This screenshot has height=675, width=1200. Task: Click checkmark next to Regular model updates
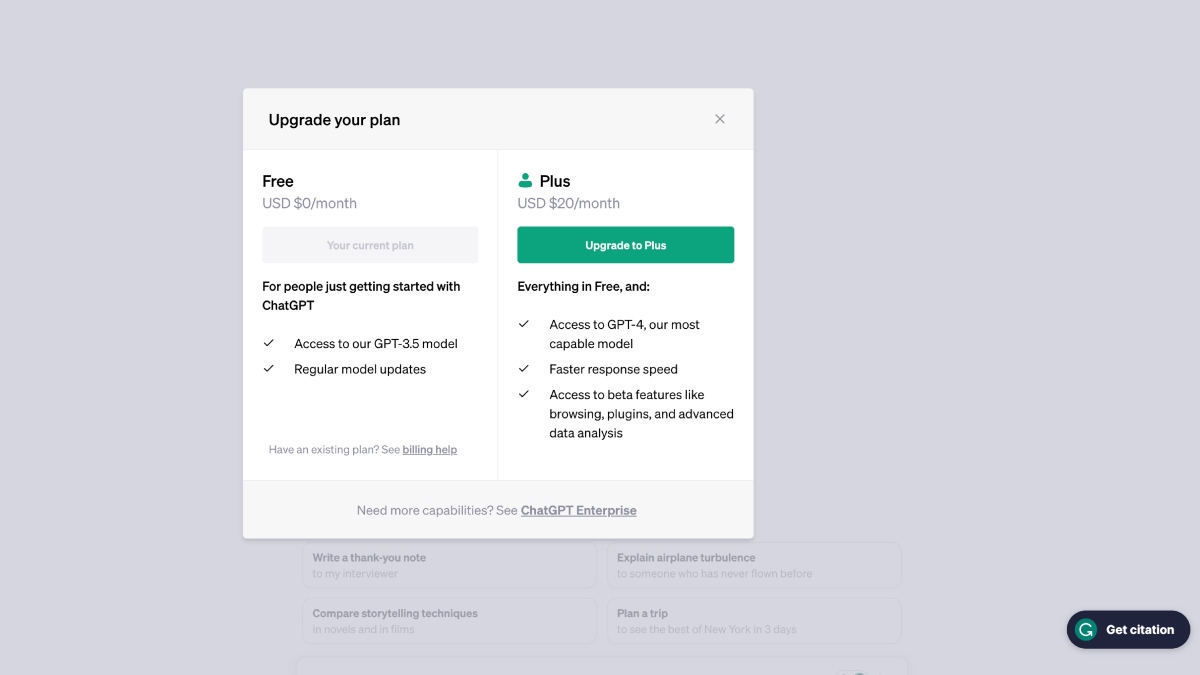269,369
